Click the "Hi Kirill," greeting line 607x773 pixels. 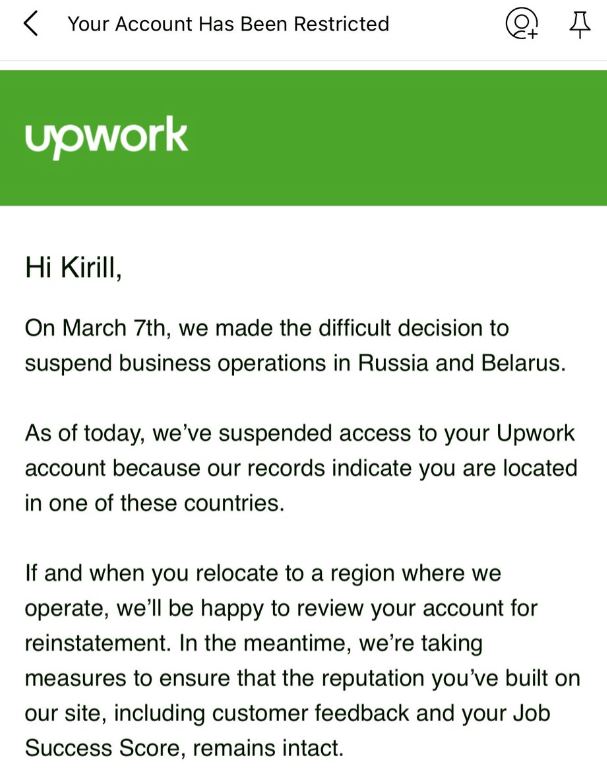pos(73,267)
